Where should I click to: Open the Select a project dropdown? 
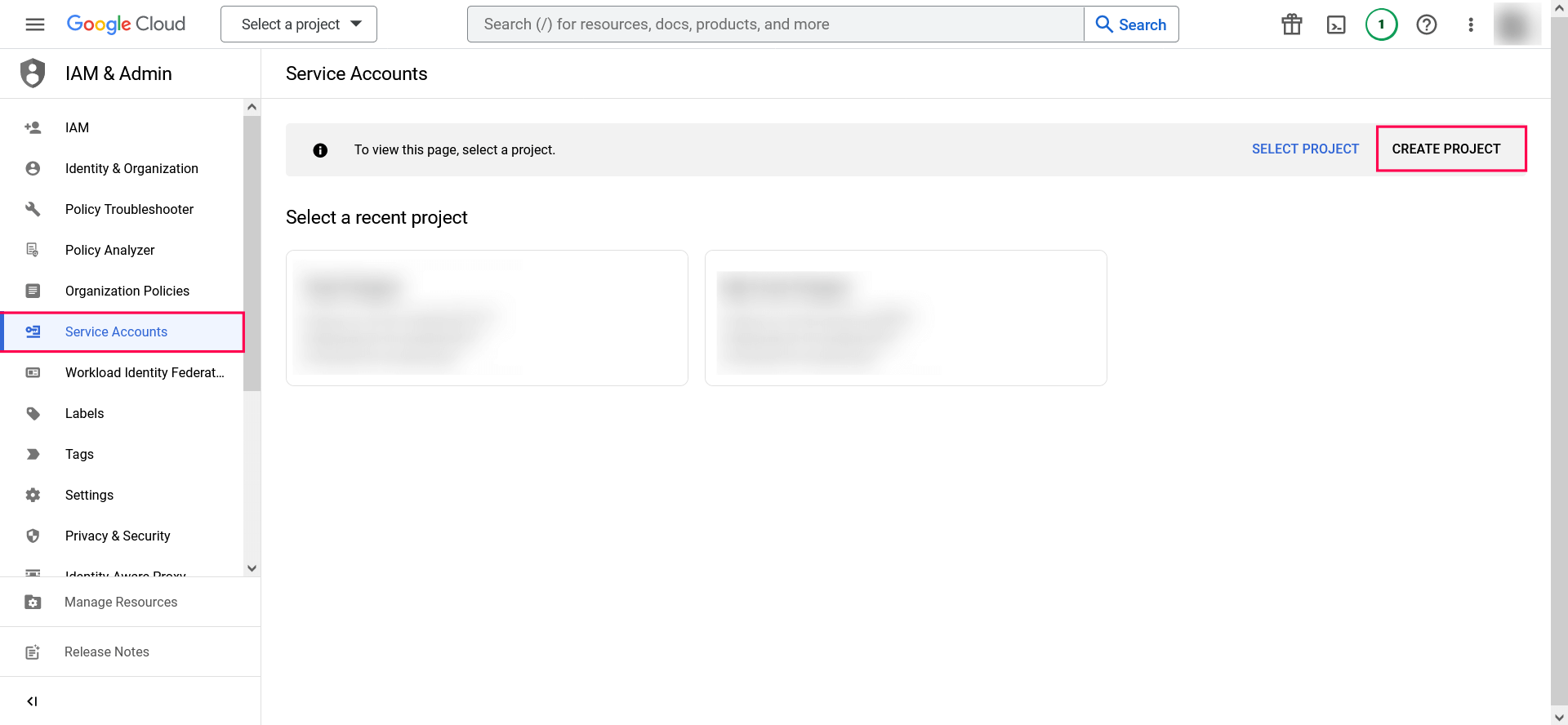(299, 24)
